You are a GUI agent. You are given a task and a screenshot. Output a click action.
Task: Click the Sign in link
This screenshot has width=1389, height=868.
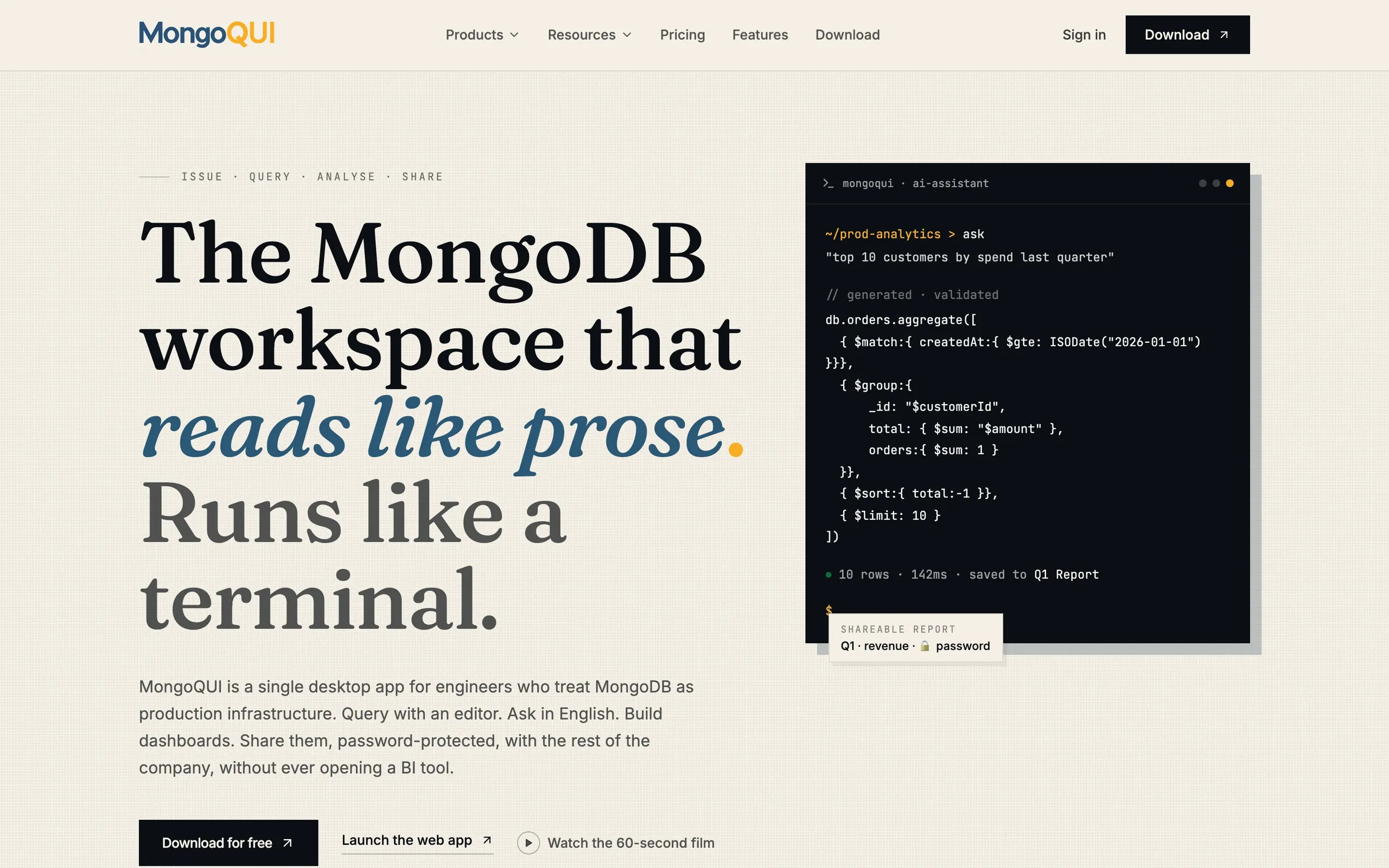tap(1084, 35)
